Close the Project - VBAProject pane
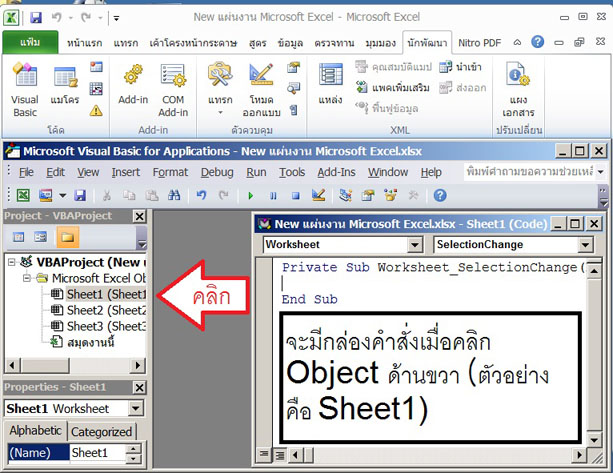The height and width of the screenshot is (473, 613). tap(139, 217)
